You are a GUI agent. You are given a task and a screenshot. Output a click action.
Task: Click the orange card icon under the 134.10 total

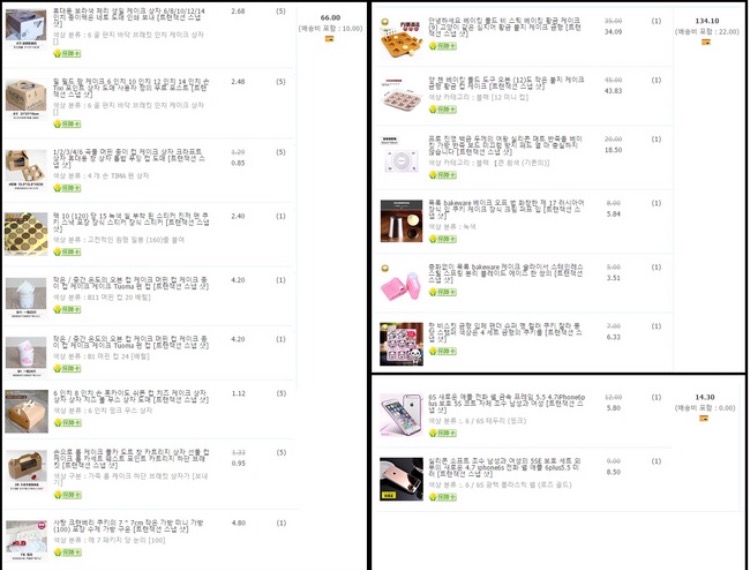(706, 42)
